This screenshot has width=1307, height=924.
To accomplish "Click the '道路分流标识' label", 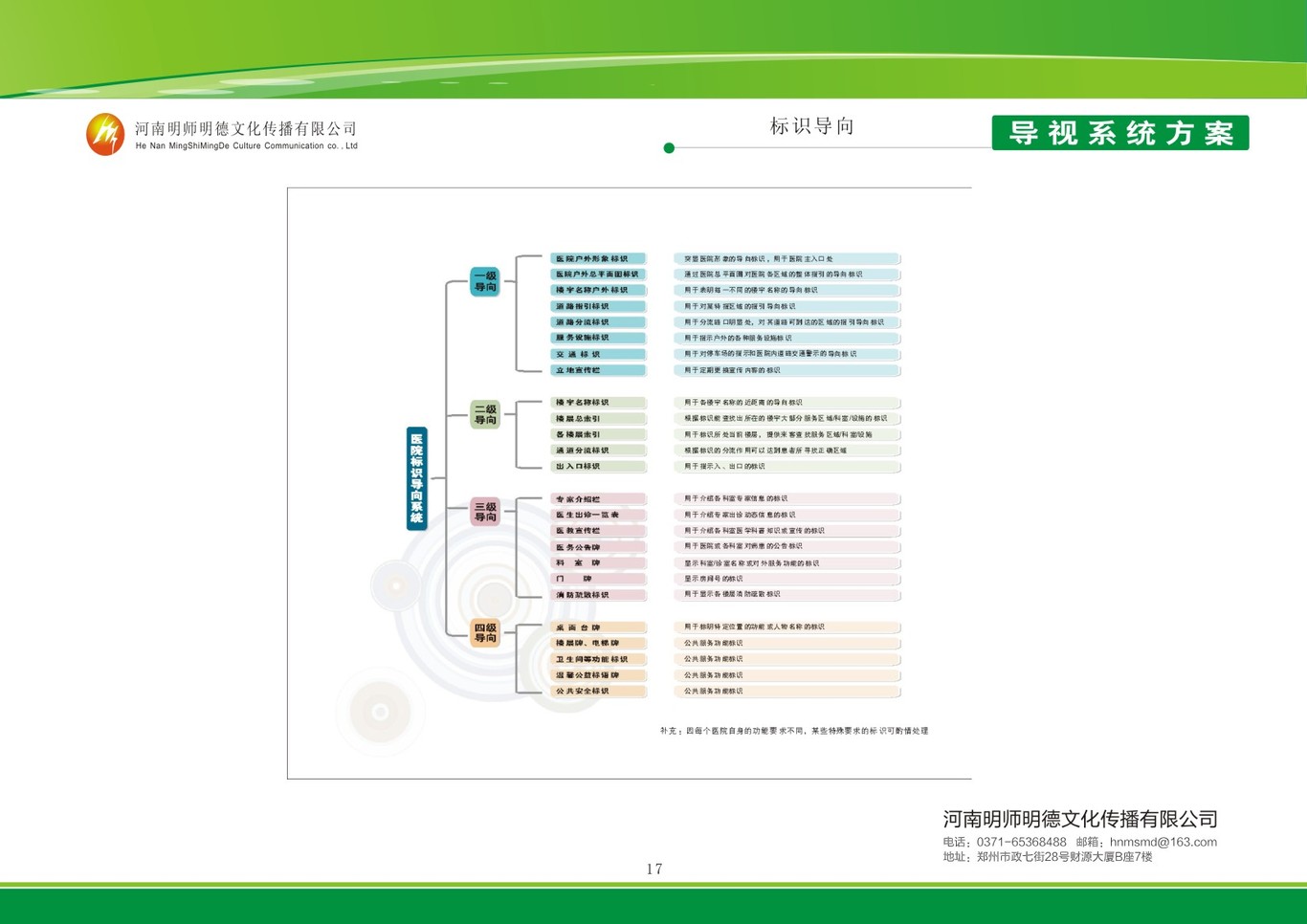I will coord(598,322).
